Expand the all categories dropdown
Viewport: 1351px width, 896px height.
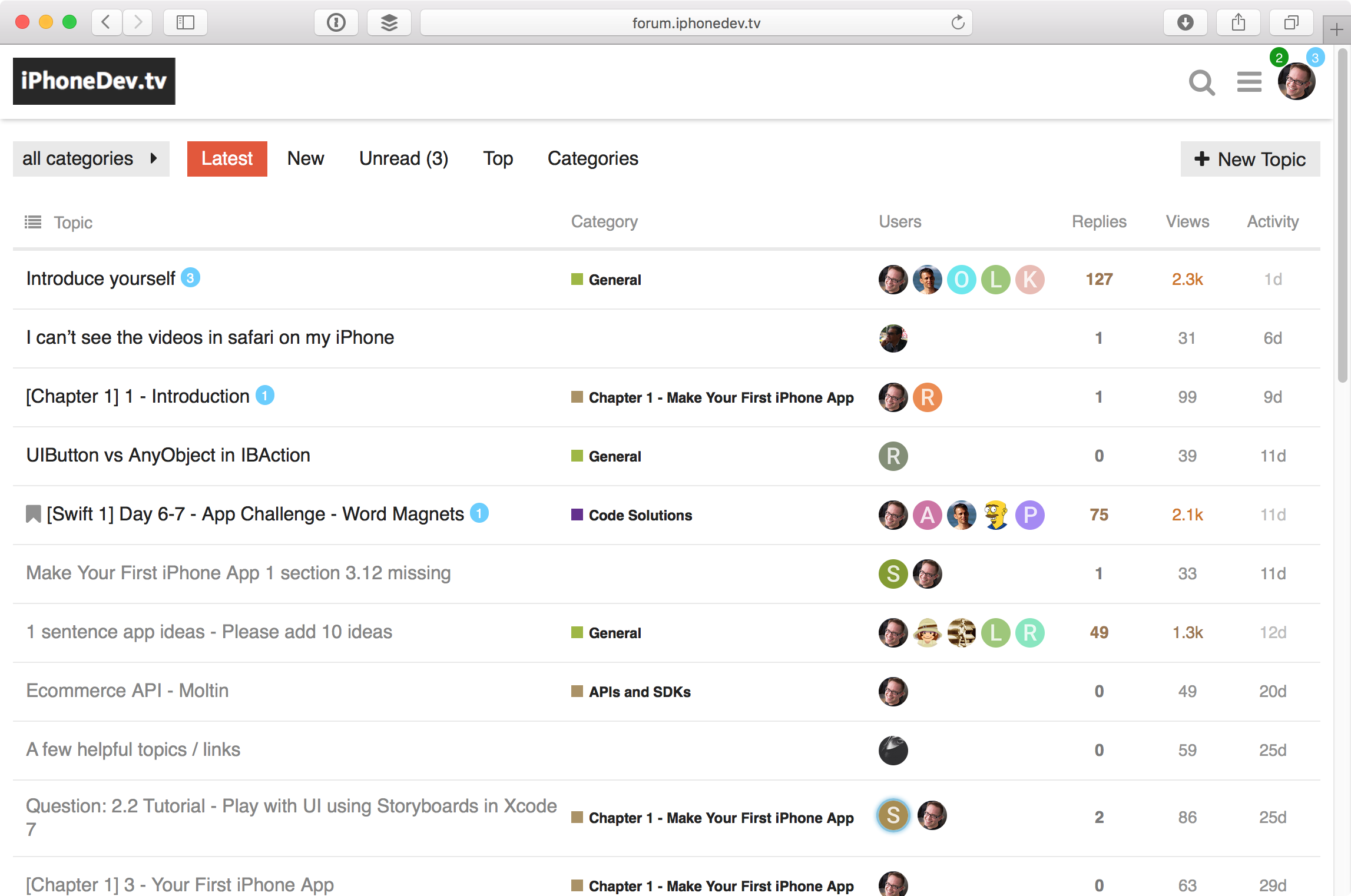pos(91,159)
